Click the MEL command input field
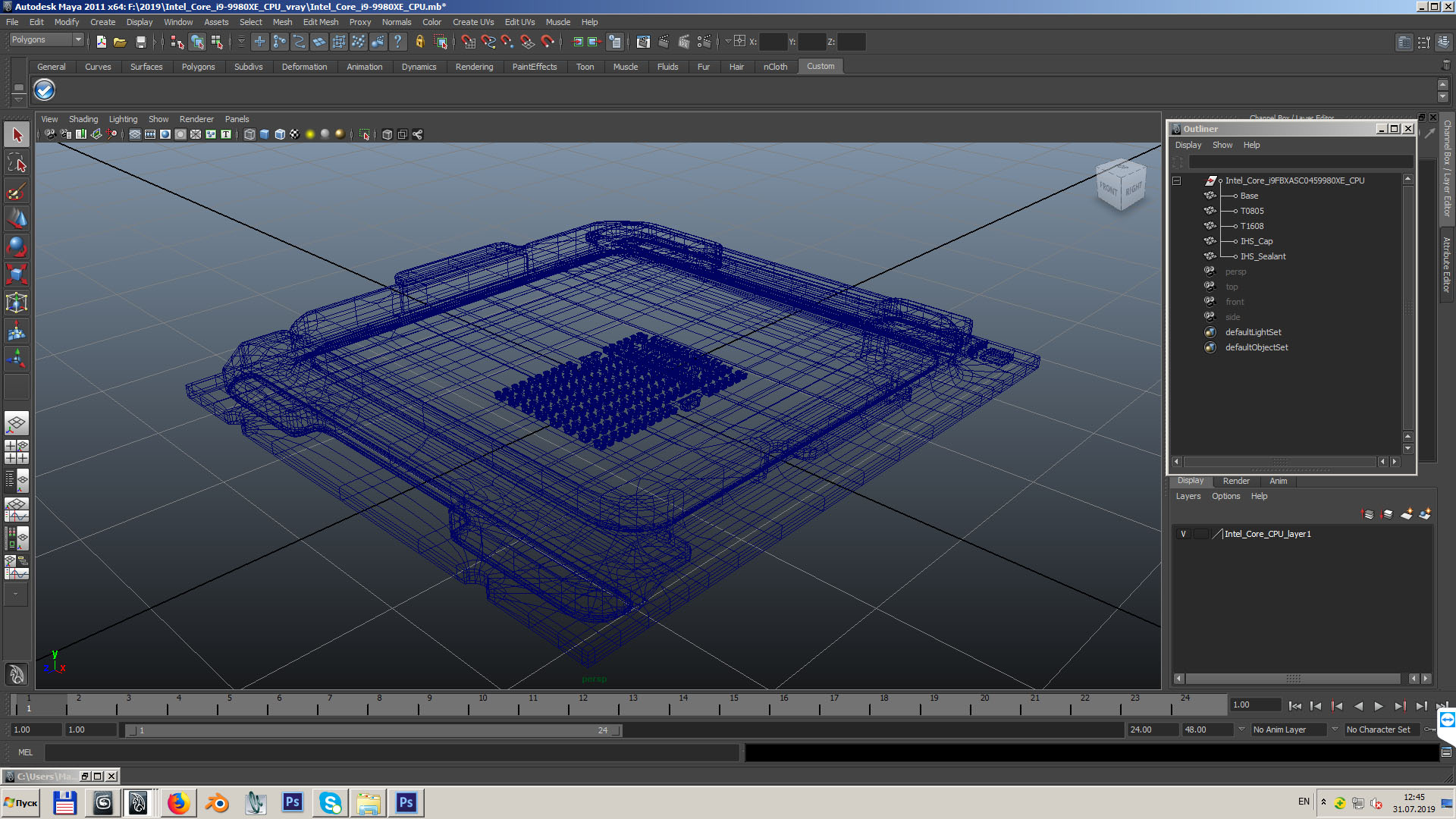The image size is (1456, 819). coord(391,752)
